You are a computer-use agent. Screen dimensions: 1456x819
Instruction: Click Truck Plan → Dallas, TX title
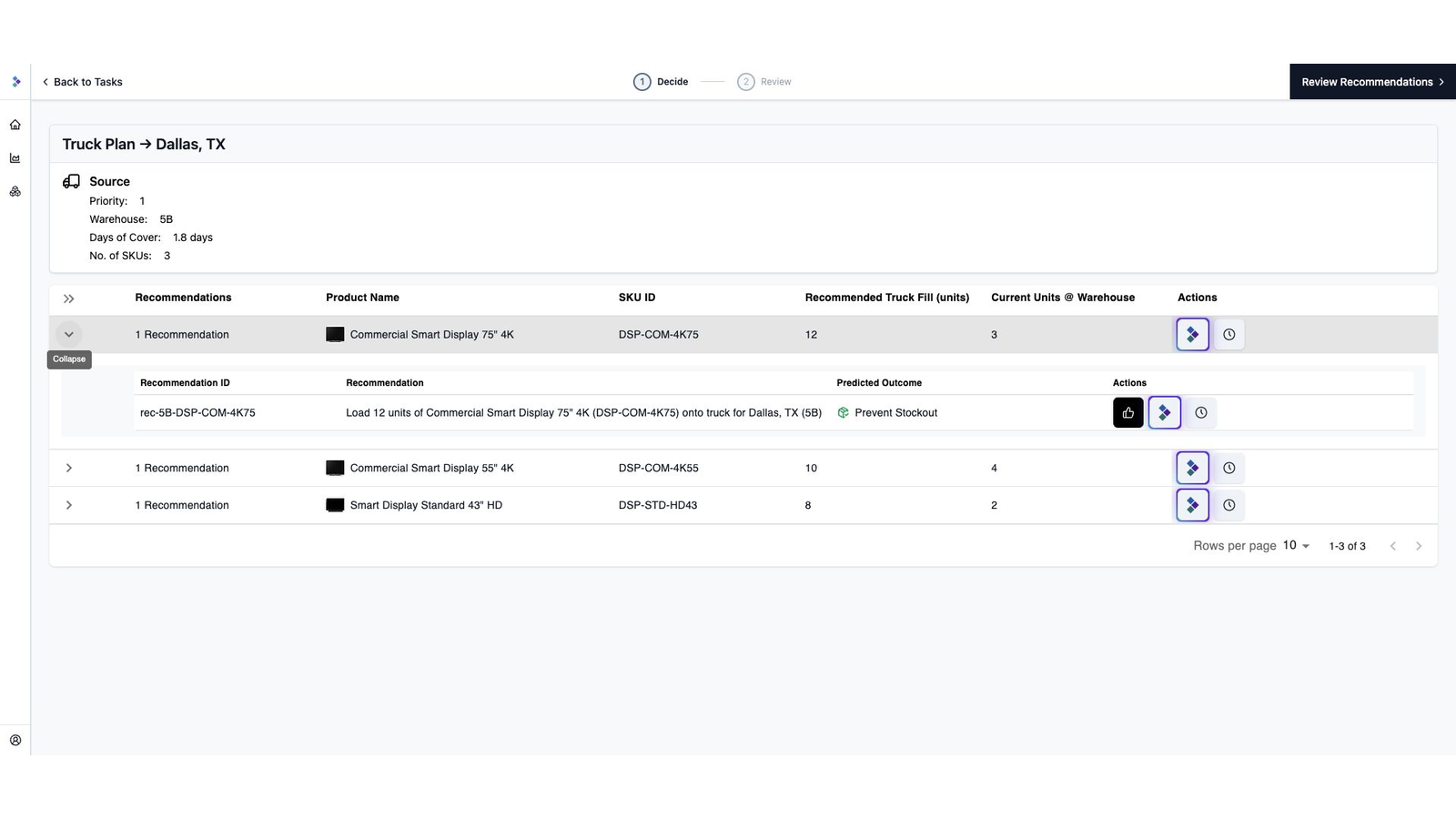click(144, 144)
